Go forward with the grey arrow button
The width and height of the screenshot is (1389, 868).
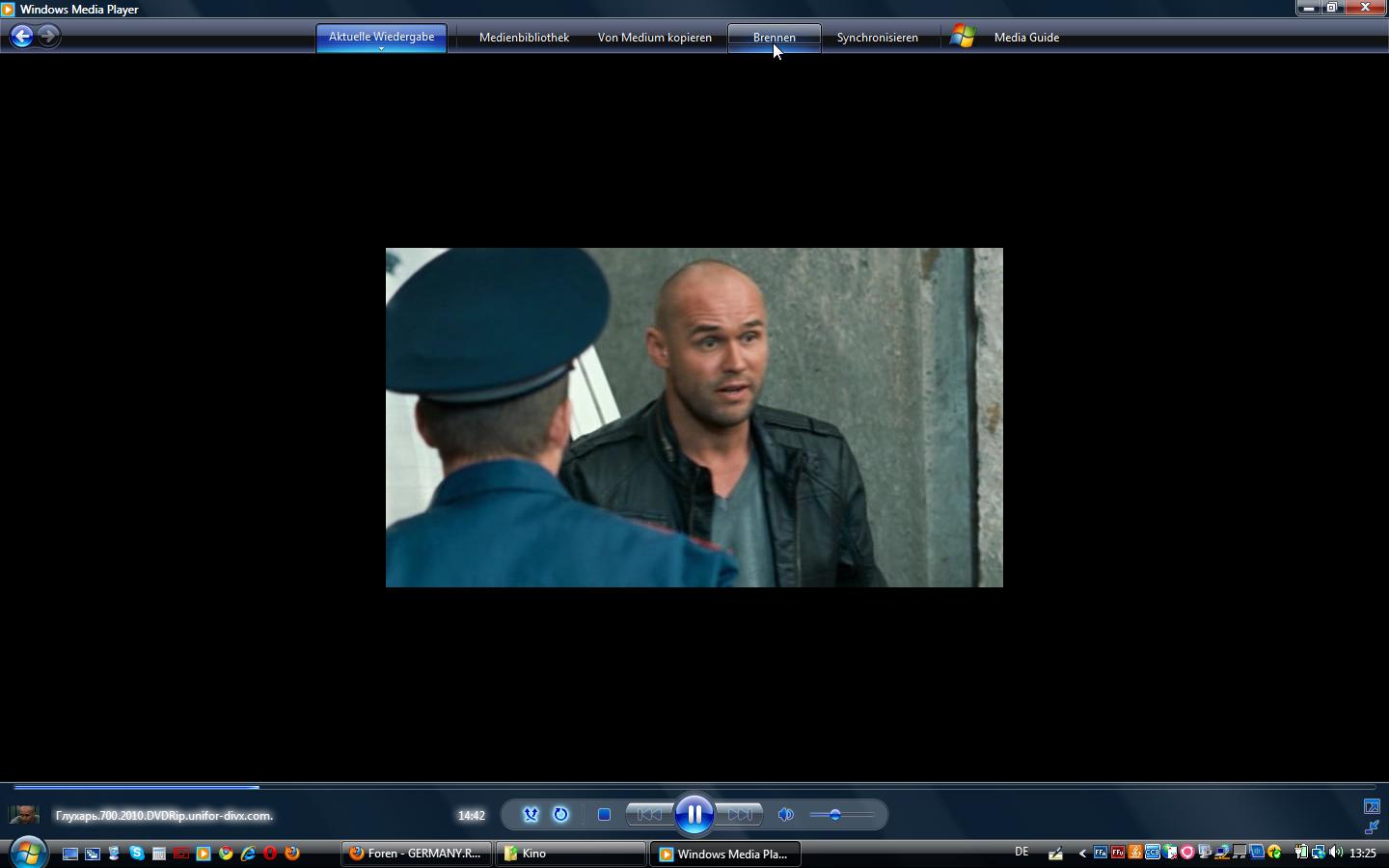tap(48, 37)
